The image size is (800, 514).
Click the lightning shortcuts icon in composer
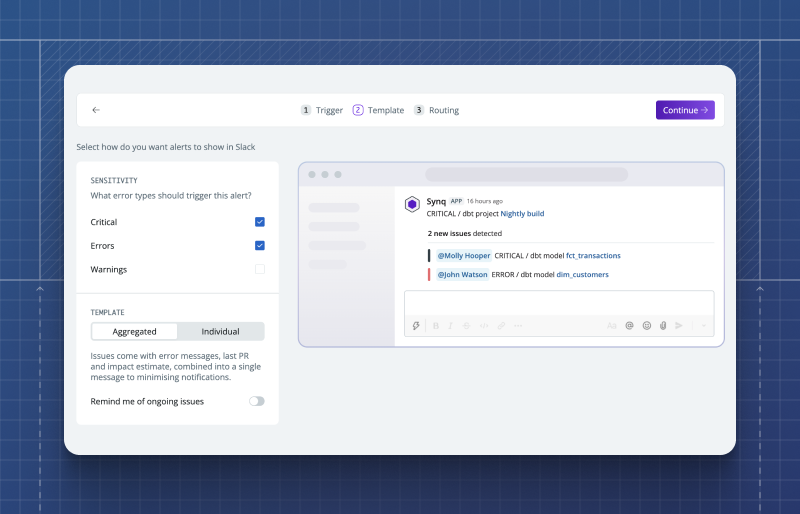tap(416, 326)
